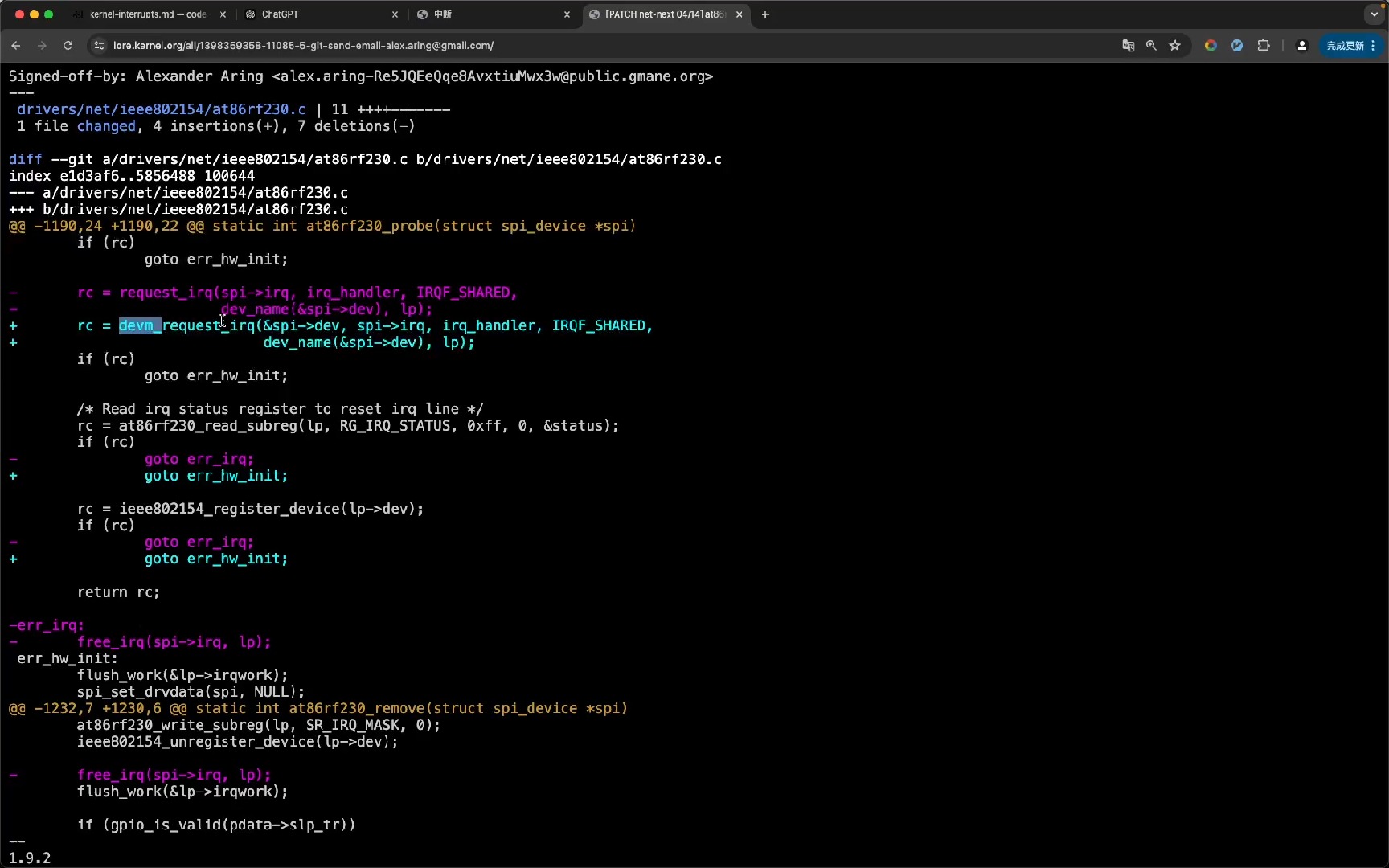Viewport: 1389px width, 868px height.
Task: Open the Chrome colorful extension icon
Action: coord(1210,46)
